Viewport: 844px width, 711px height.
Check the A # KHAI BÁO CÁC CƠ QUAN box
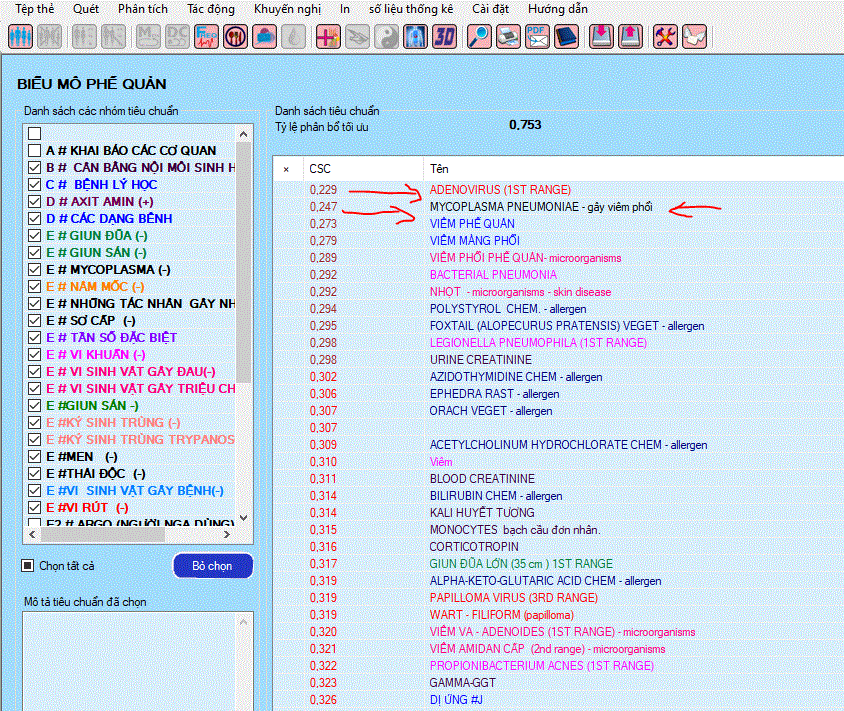(35, 151)
